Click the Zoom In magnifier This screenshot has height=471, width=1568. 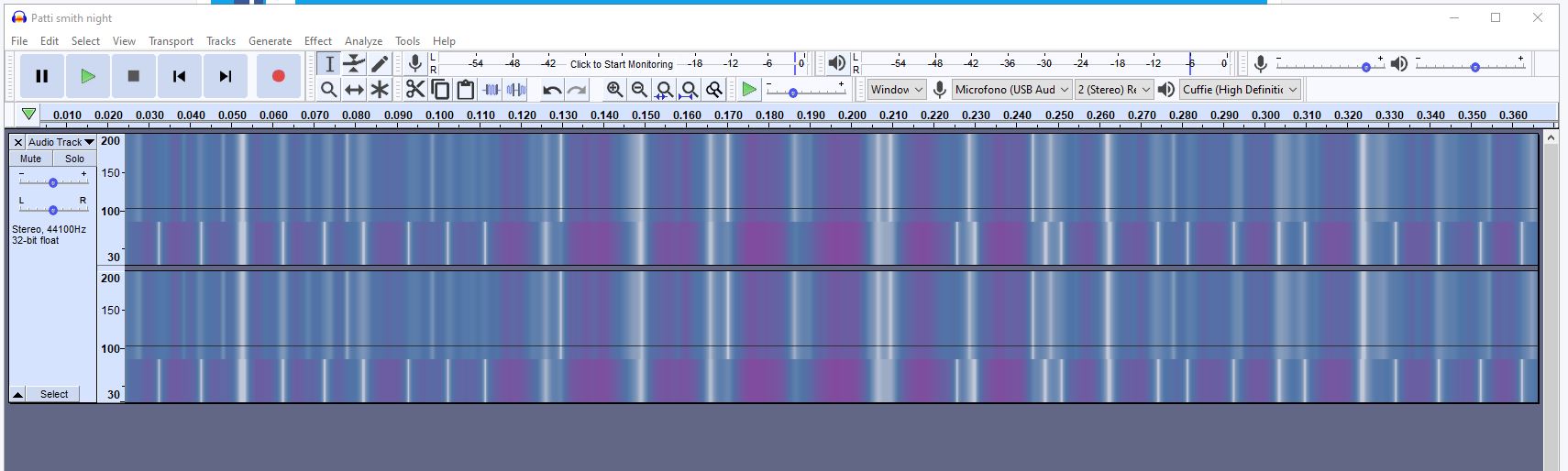(614, 90)
